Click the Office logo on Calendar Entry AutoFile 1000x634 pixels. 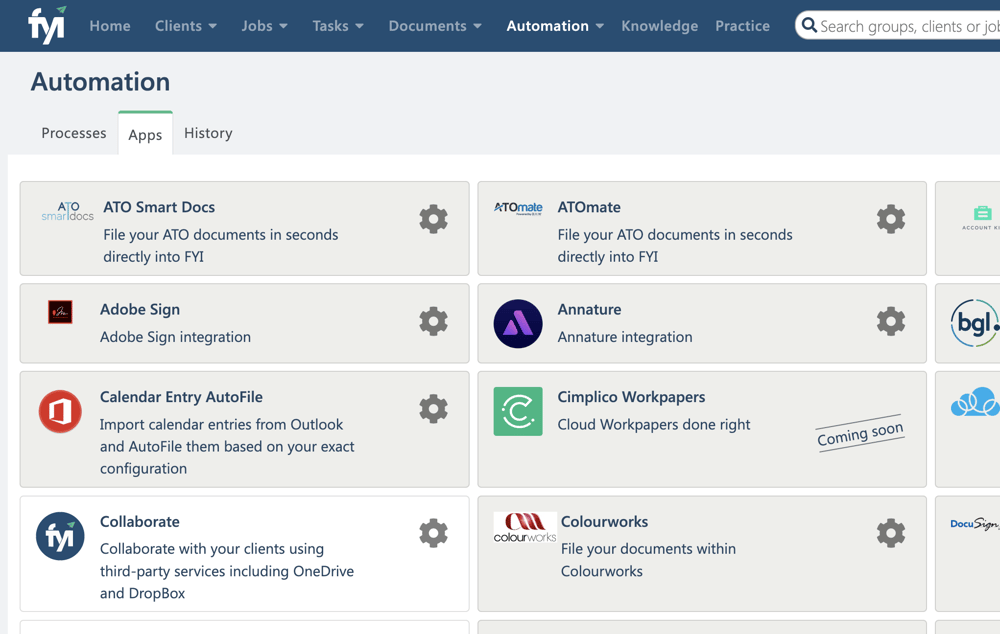pyautogui.click(x=60, y=411)
